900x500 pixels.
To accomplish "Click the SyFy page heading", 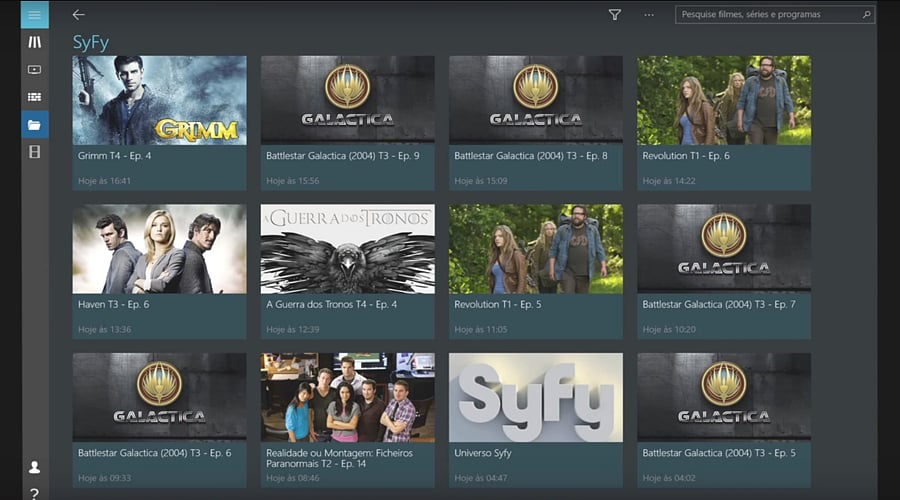I will [91, 42].
